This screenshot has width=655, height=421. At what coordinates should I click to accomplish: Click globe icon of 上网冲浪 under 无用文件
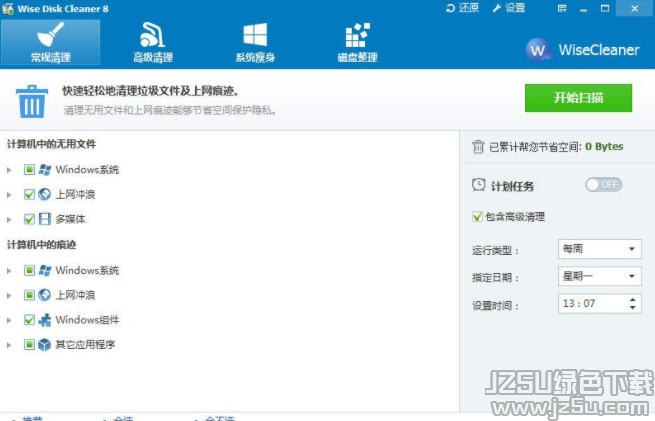point(45,194)
